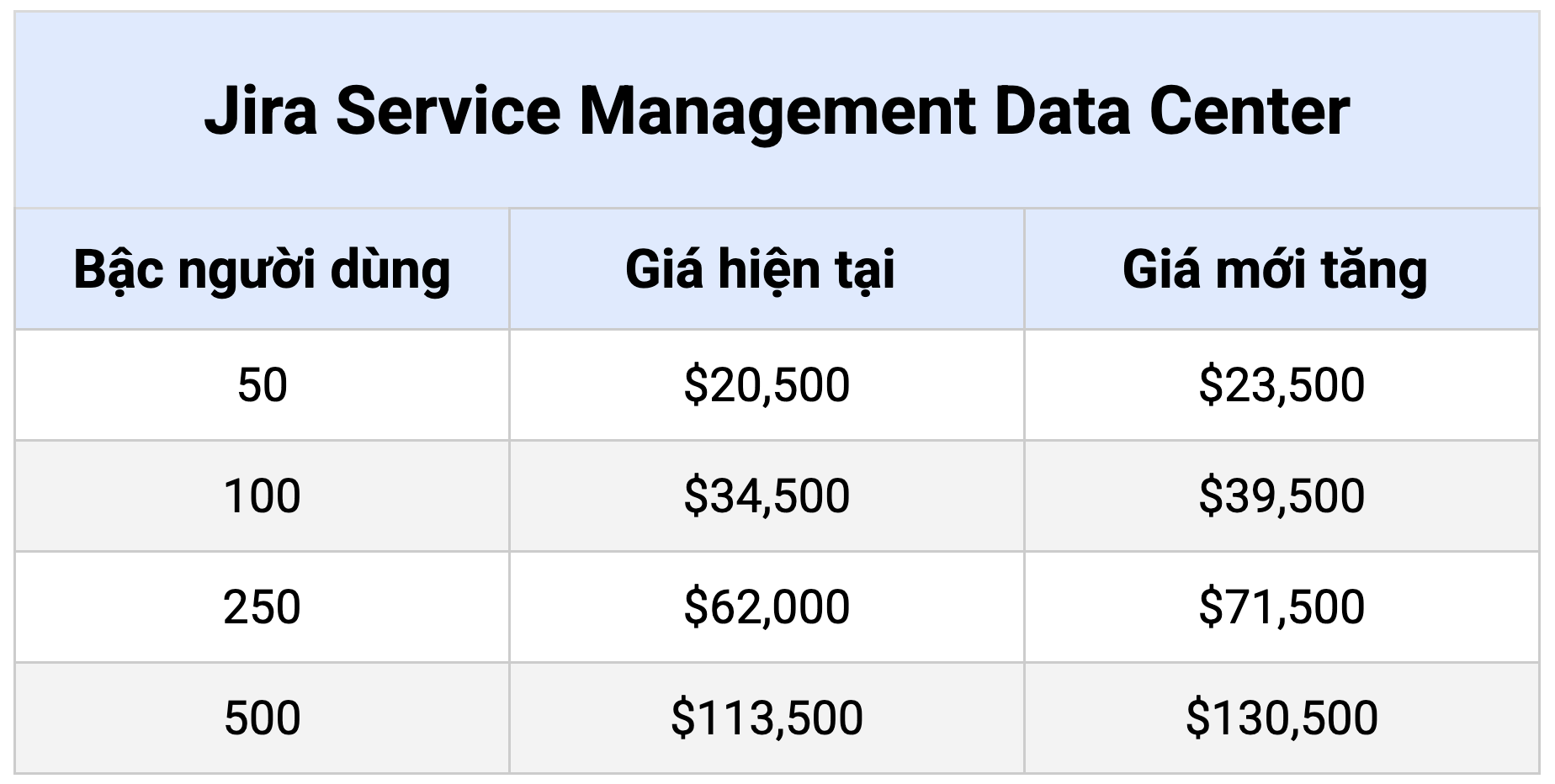Select the 500 user tier cell
This screenshot has height=784, width=1555.
click(x=262, y=718)
